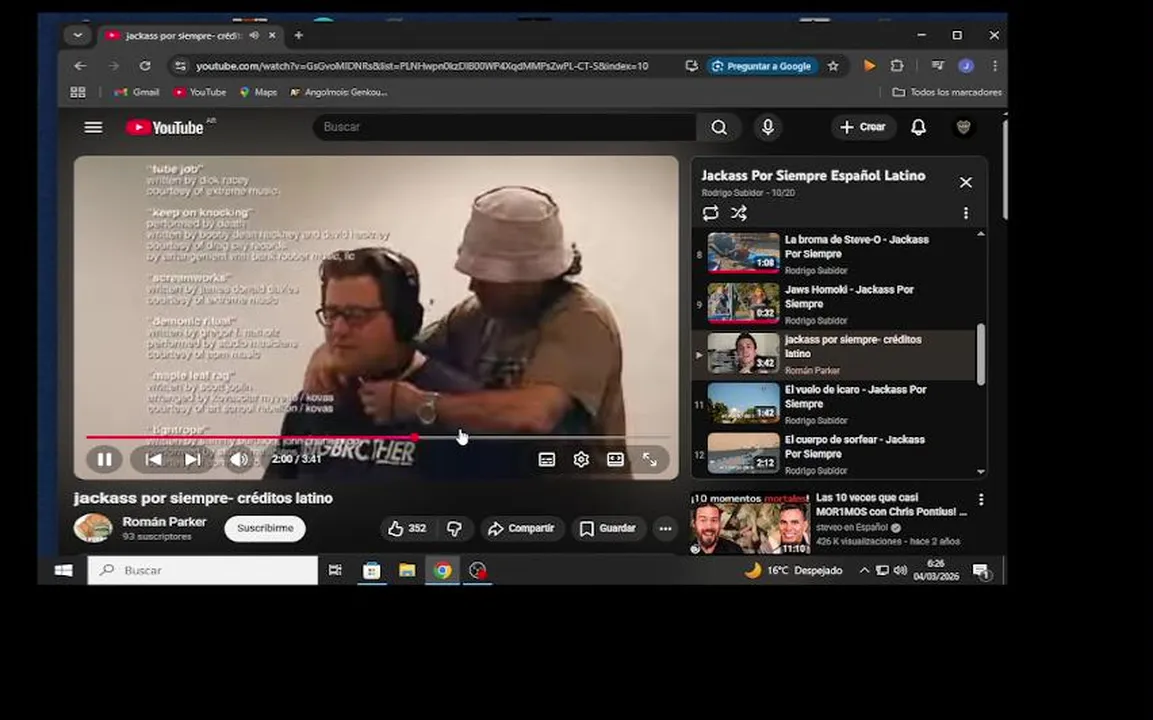Click the Compartir share button
Image resolution: width=1153 pixels, height=720 pixels.
click(522, 529)
